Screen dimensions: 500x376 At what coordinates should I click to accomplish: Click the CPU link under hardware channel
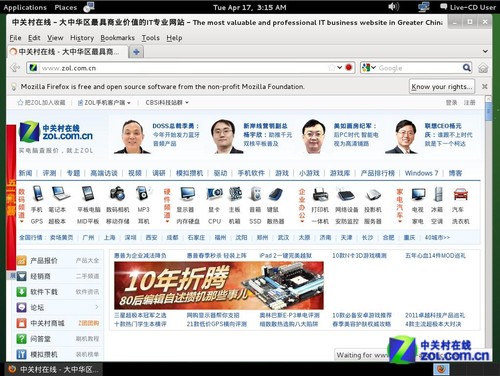(214, 221)
